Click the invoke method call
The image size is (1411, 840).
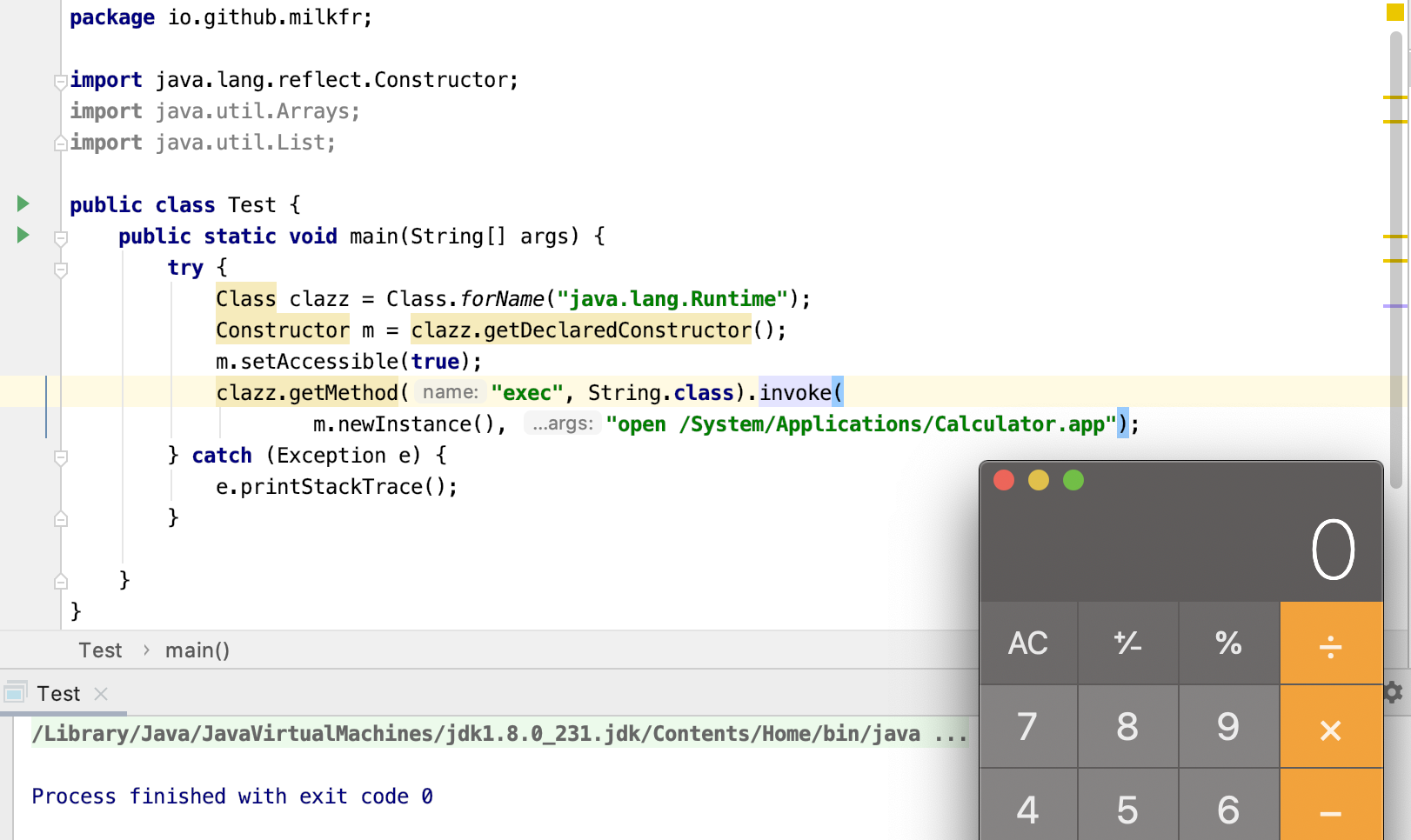coord(795,392)
